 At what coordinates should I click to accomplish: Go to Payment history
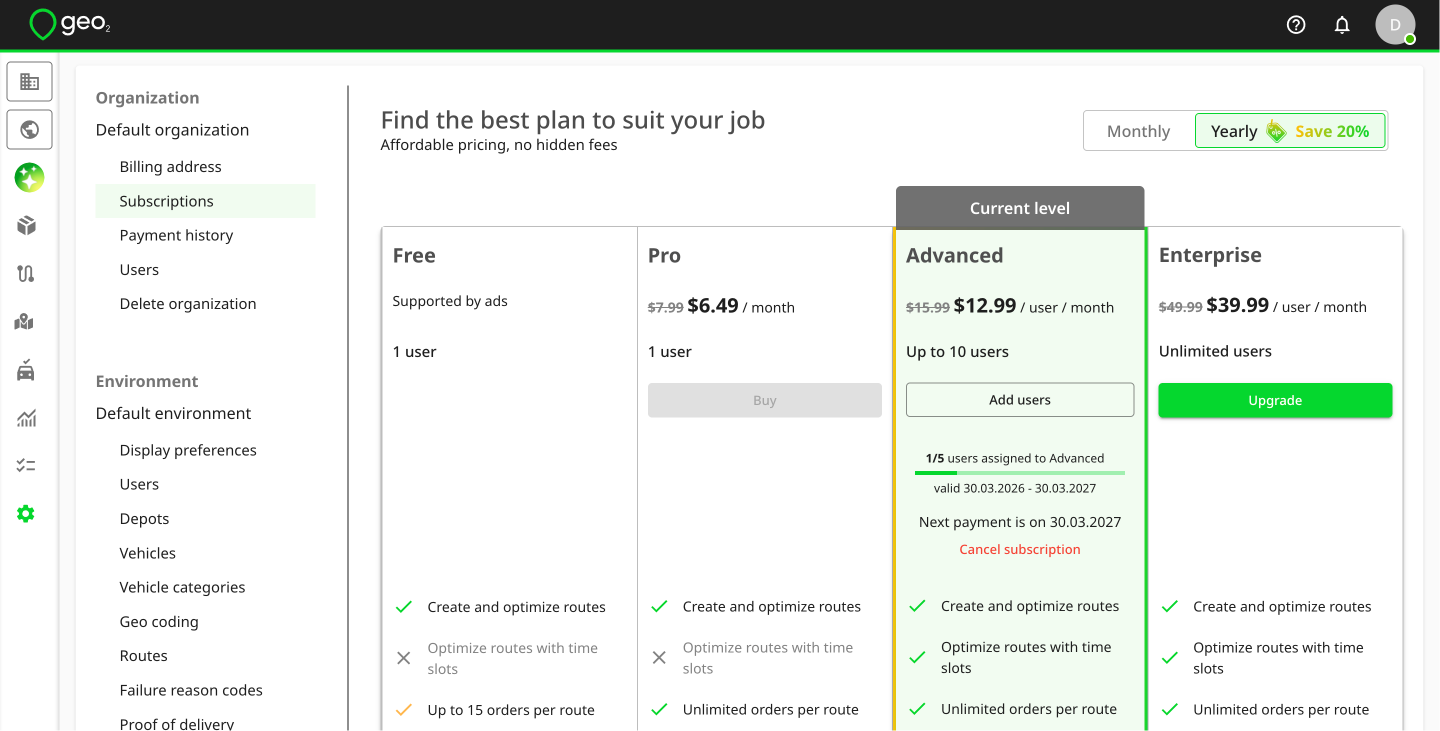click(x=176, y=235)
